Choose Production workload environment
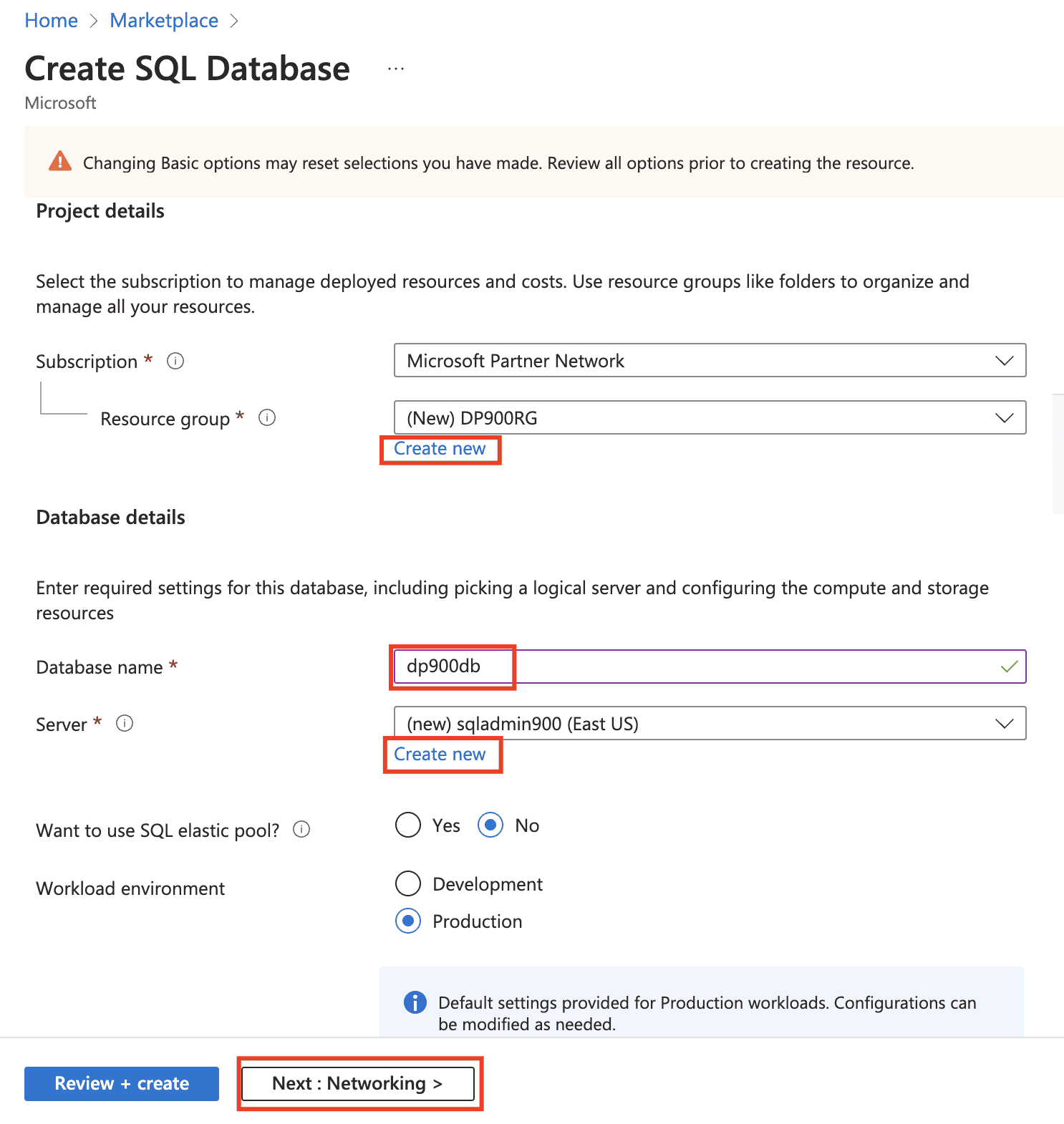This screenshot has width=1064, height=1124. 408,921
